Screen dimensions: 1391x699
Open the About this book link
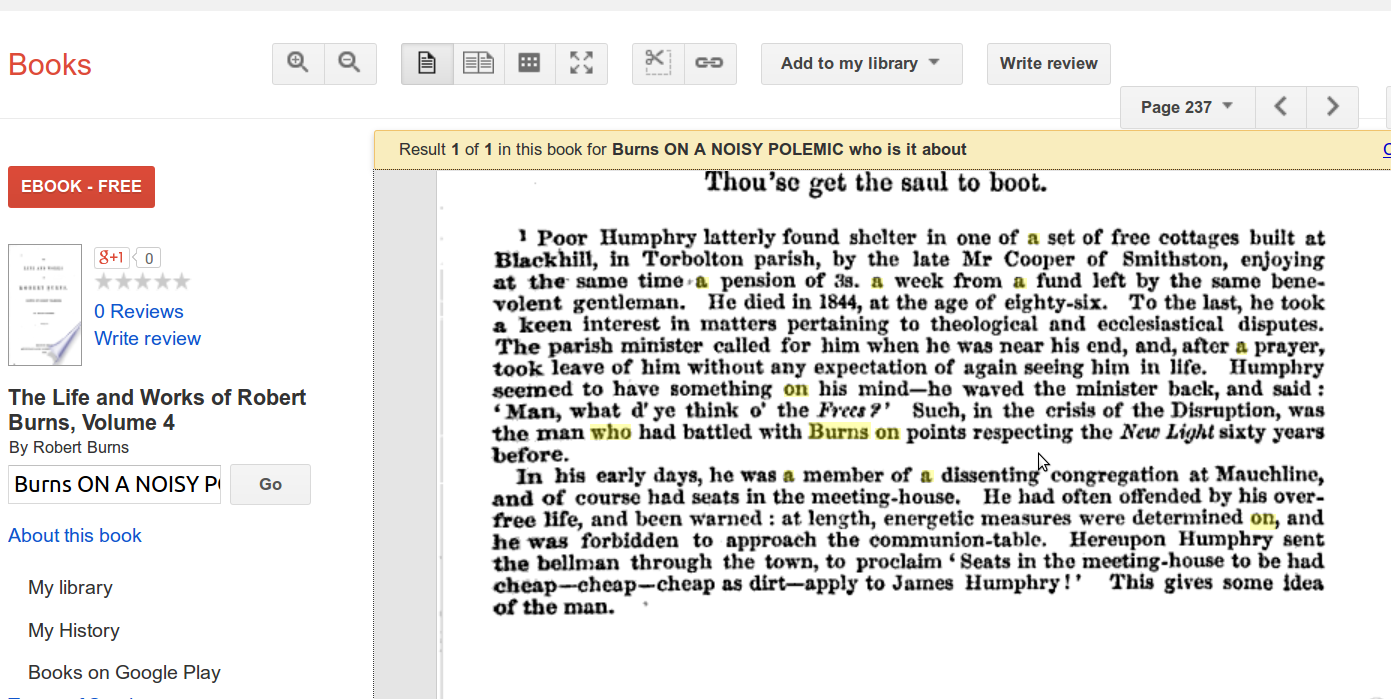(x=75, y=535)
